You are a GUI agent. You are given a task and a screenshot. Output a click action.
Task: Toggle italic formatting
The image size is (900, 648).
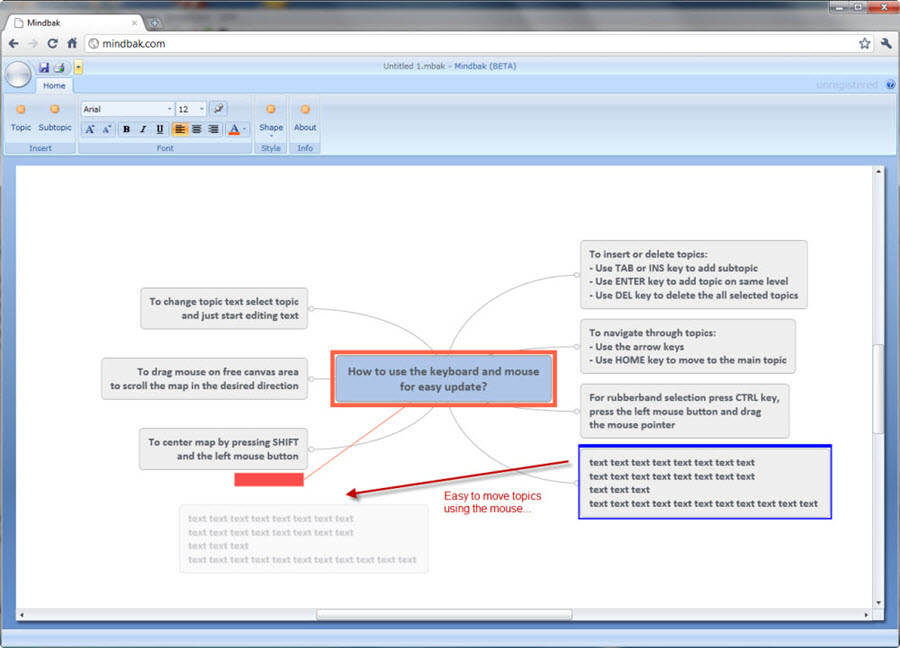tap(143, 129)
